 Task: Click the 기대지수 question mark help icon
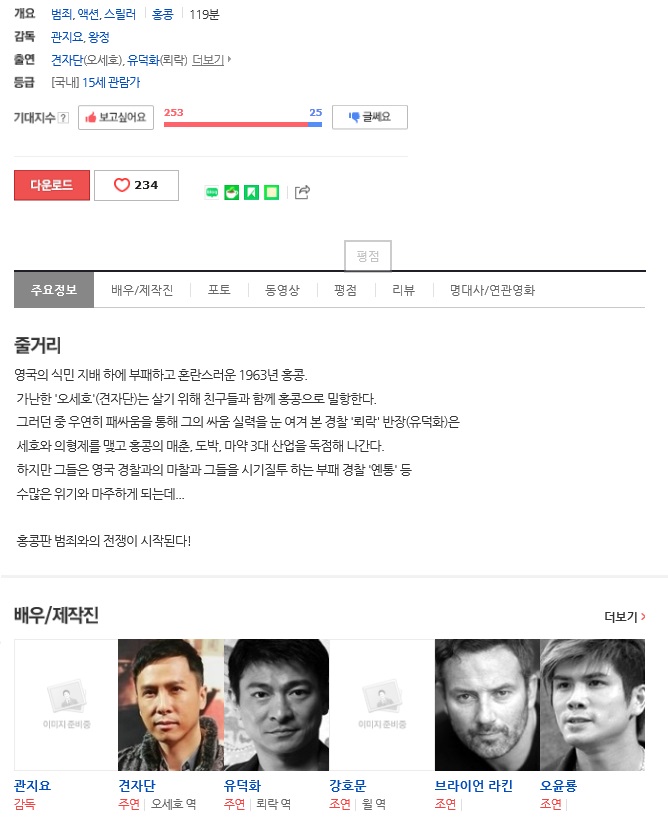tap(63, 117)
